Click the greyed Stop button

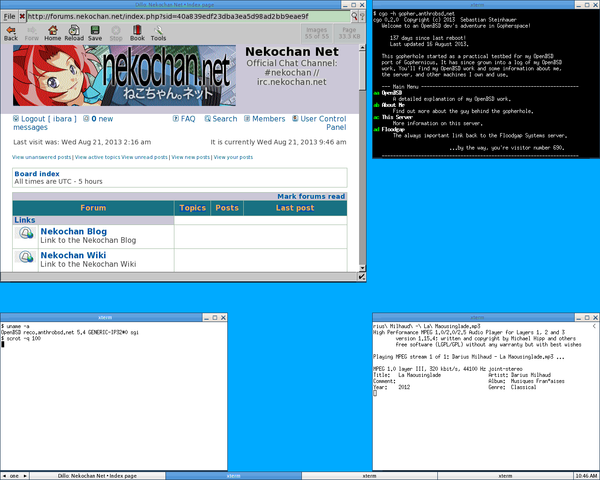click(116, 33)
